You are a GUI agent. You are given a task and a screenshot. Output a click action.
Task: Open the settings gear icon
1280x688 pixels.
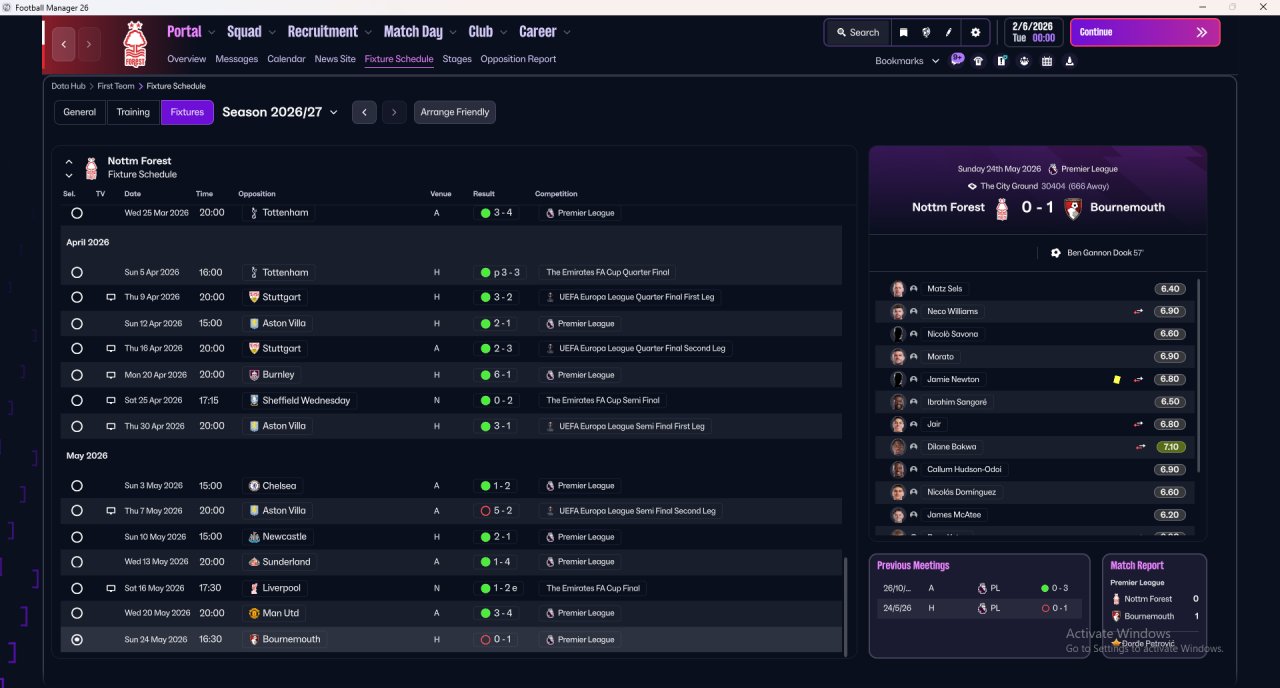[x=975, y=32]
